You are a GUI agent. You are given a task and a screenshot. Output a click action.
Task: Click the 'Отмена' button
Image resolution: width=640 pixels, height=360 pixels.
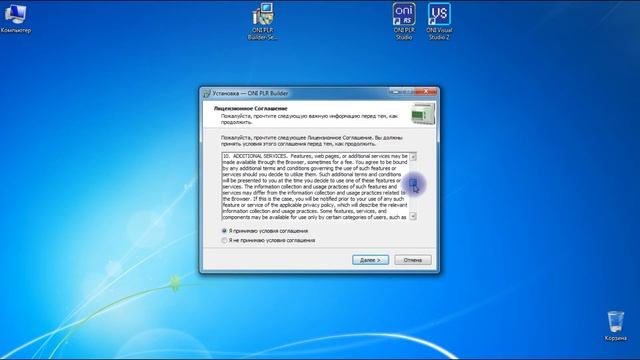(x=413, y=260)
